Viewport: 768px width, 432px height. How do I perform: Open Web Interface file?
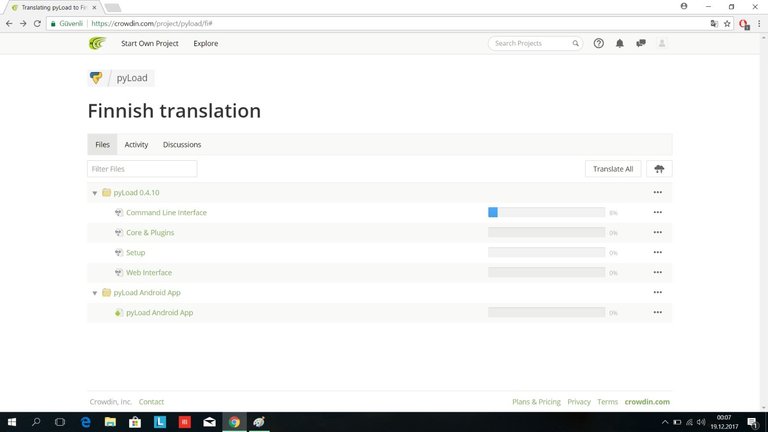149,272
